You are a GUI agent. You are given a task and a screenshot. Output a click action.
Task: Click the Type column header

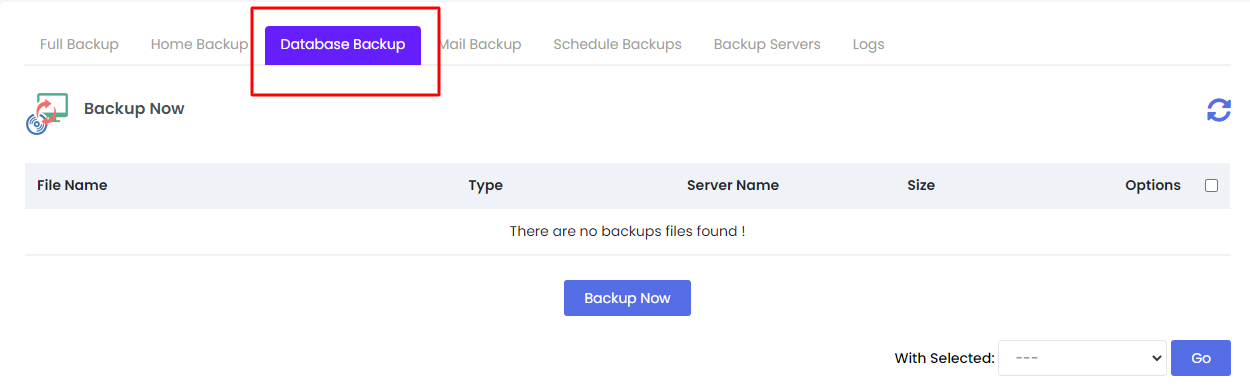[x=485, y=185]
